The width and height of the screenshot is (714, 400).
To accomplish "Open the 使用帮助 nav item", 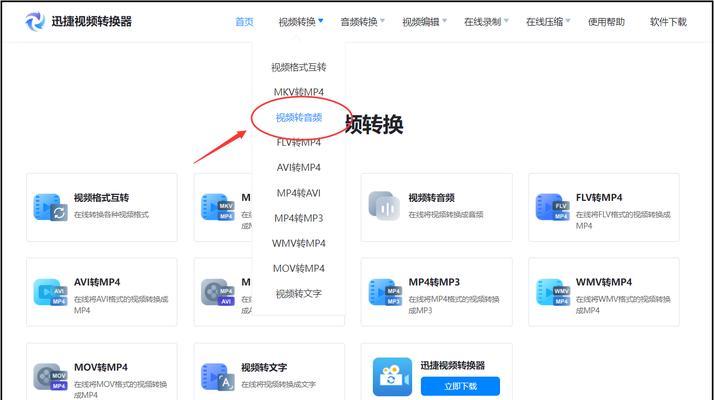I will point(606,21).
